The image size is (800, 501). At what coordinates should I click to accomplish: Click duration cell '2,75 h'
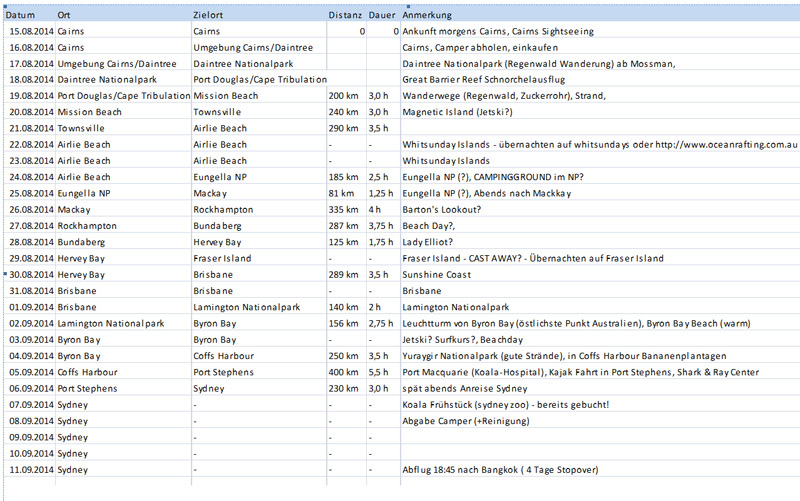pos(381,324)
